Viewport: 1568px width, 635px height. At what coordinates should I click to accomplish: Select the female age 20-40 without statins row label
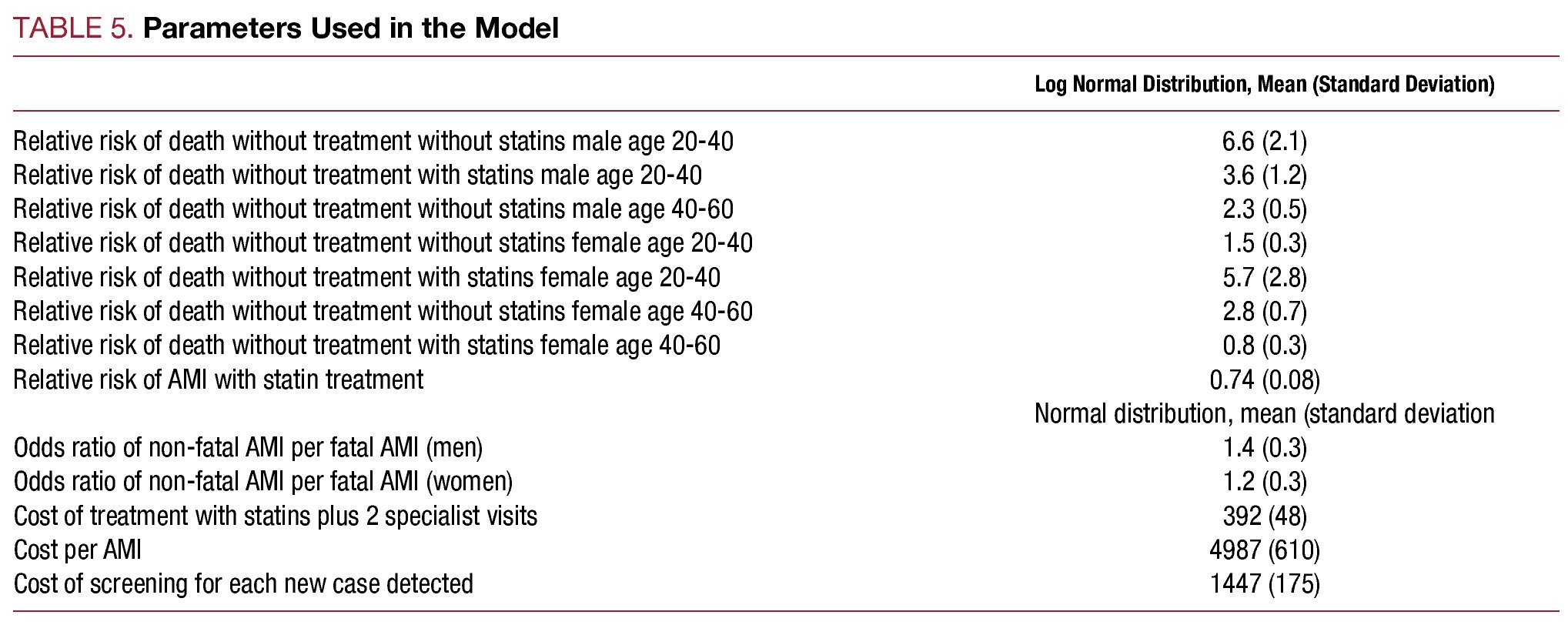383,243
